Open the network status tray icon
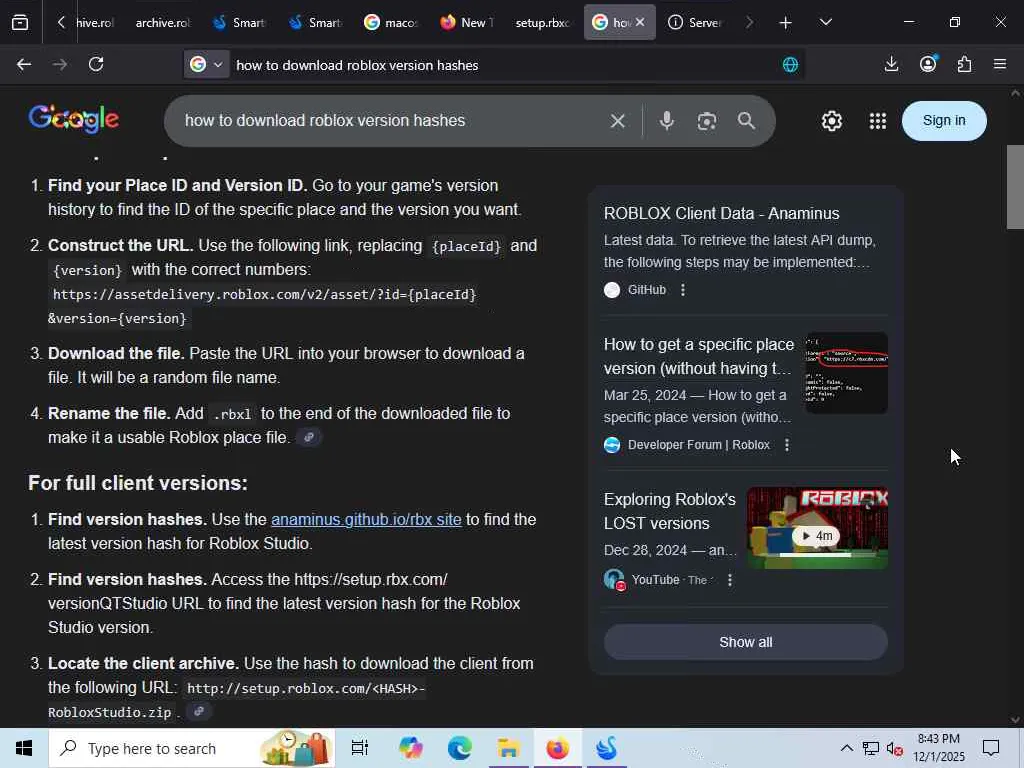1024x768 pixels. coord(871,748)
